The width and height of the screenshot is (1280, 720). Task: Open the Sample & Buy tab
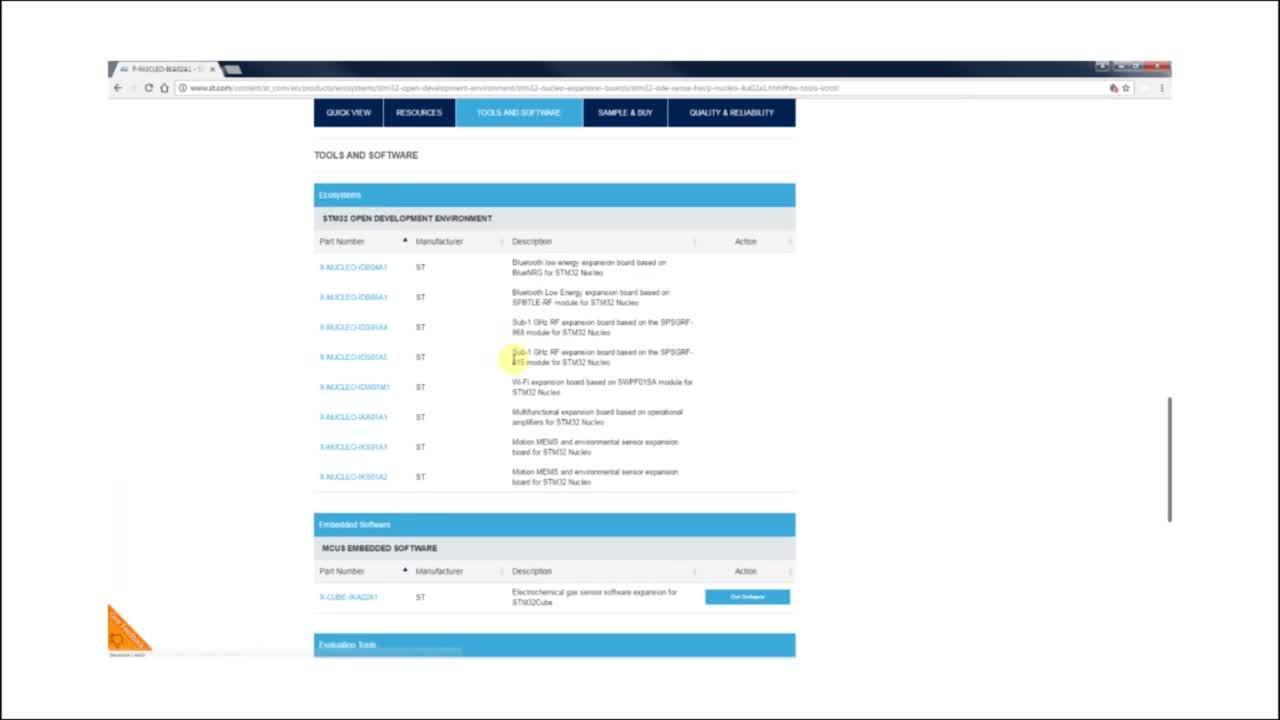[x=625, y=113]
